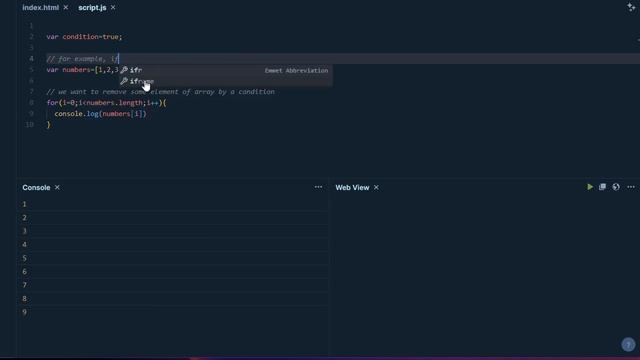Select the 'ifr' Emmet suggestion
Image resolution: width=640 pixels, height=360 pixels.
226,70
